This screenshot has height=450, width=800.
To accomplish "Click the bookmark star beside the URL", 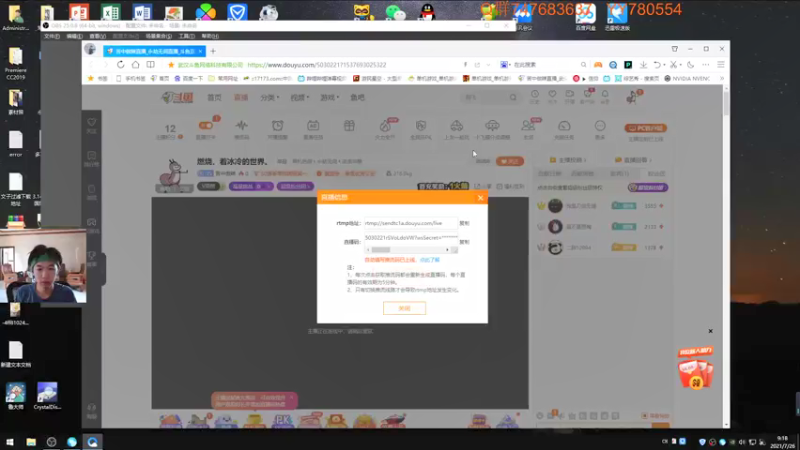I will (x=171, y=65).
